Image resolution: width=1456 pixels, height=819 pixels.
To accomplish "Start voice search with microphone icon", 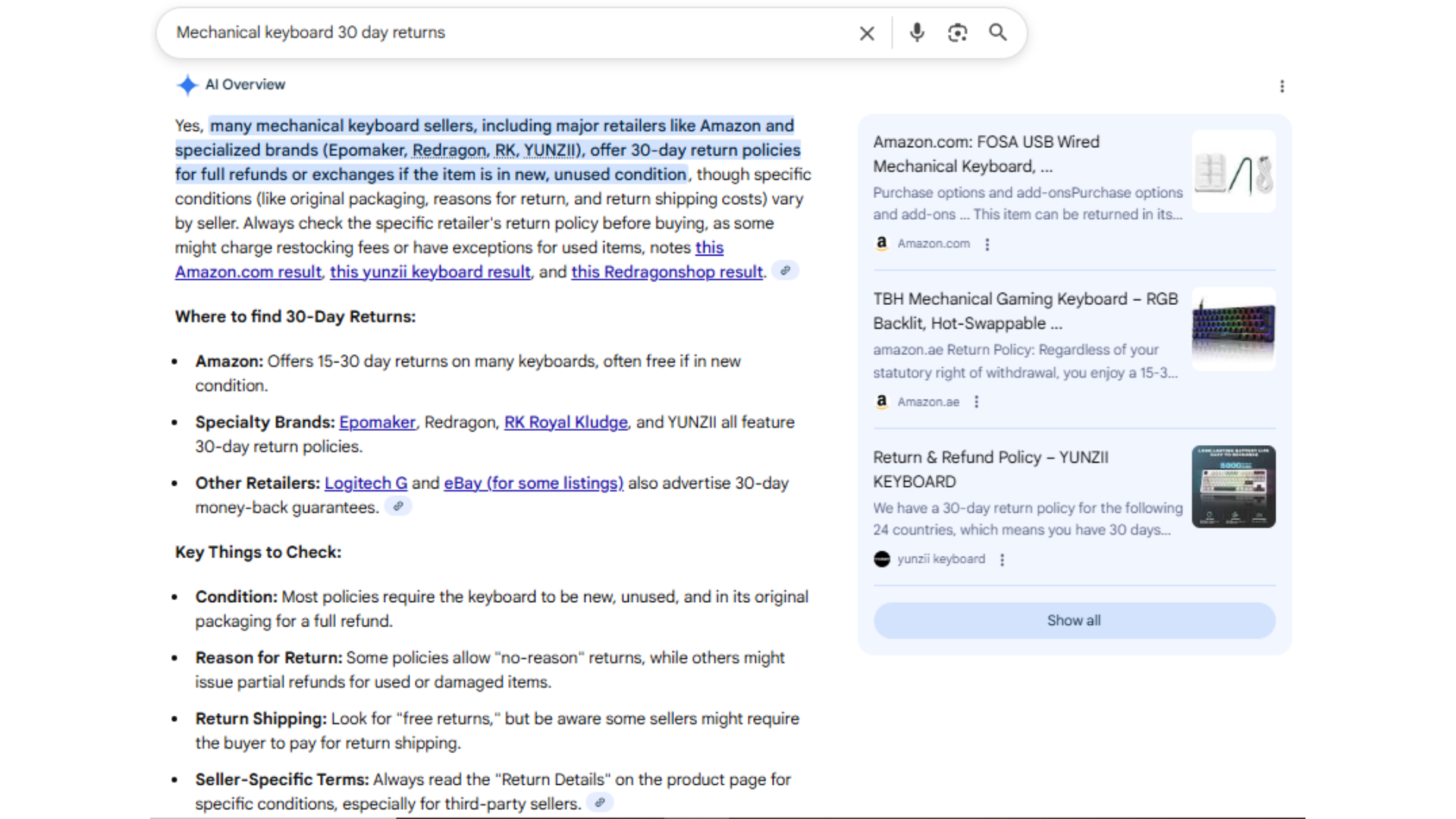I will 917,33.
